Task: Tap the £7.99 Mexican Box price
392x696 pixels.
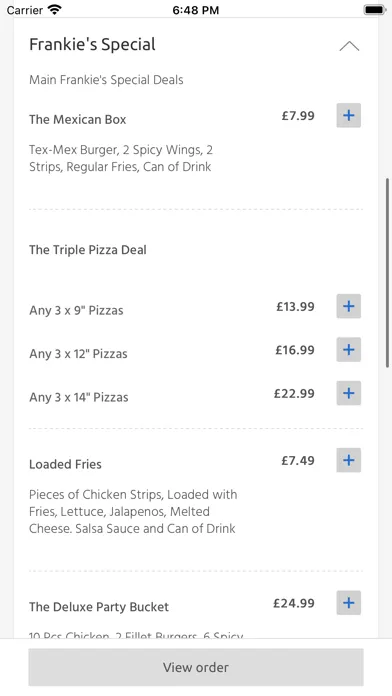Action: tap(298, 116)
